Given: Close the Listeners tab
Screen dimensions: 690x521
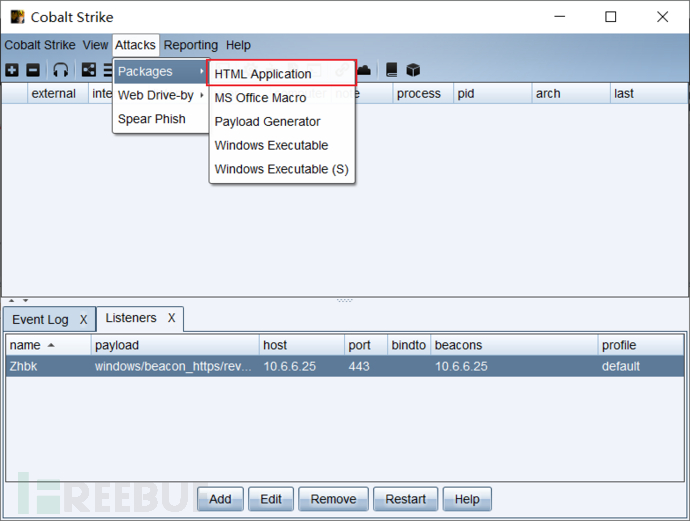Looking at the screenshot, I should coord(172,318).
